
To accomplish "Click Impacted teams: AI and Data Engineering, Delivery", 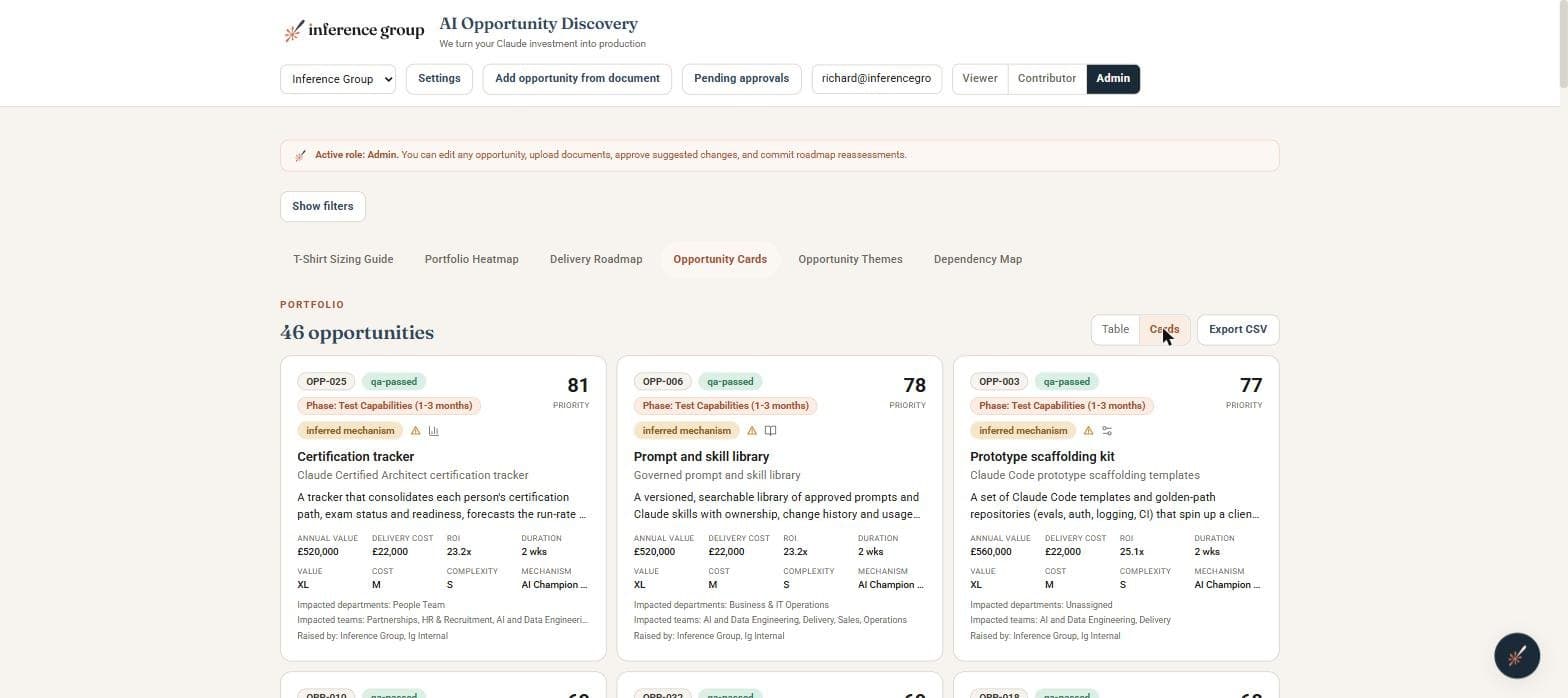I will coord(1070,620).
